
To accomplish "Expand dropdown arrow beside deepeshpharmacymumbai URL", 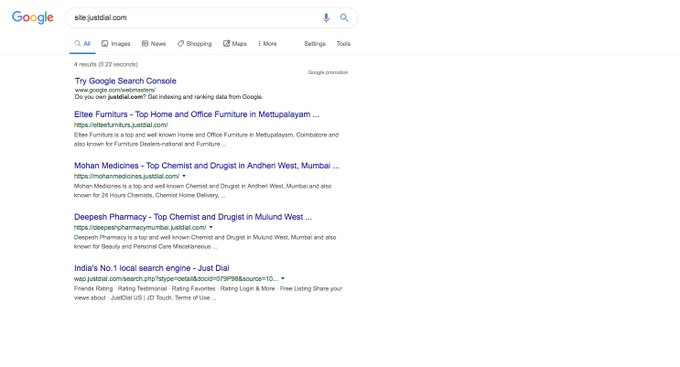I will pos(211,227).
